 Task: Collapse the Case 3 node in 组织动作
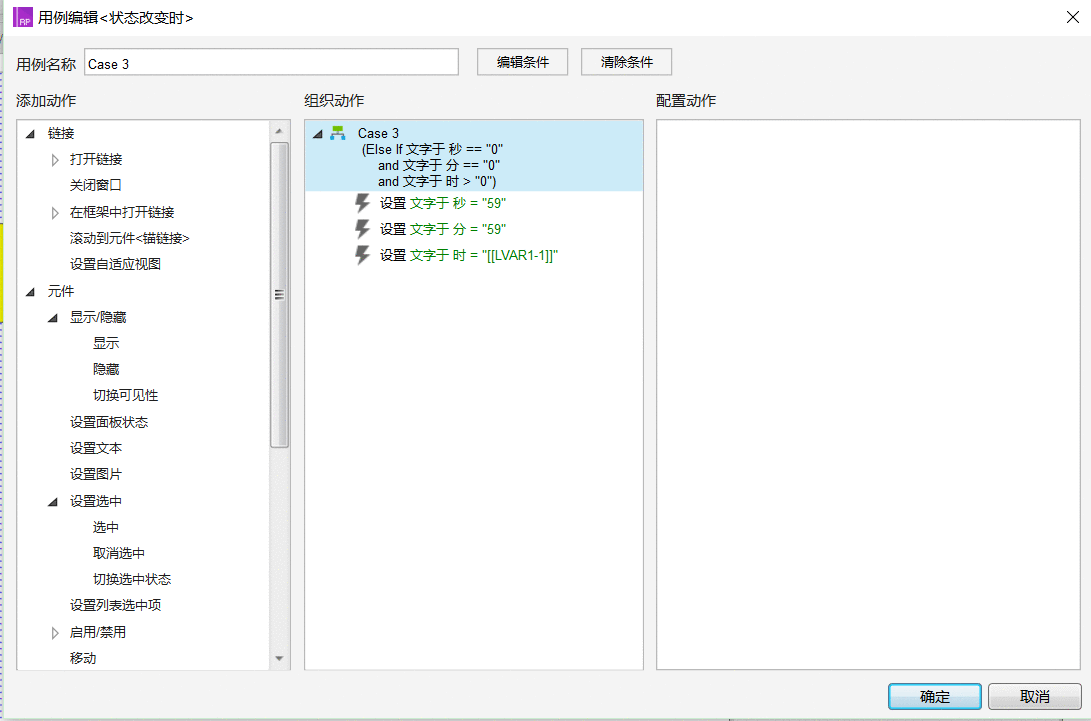point(318,134)
